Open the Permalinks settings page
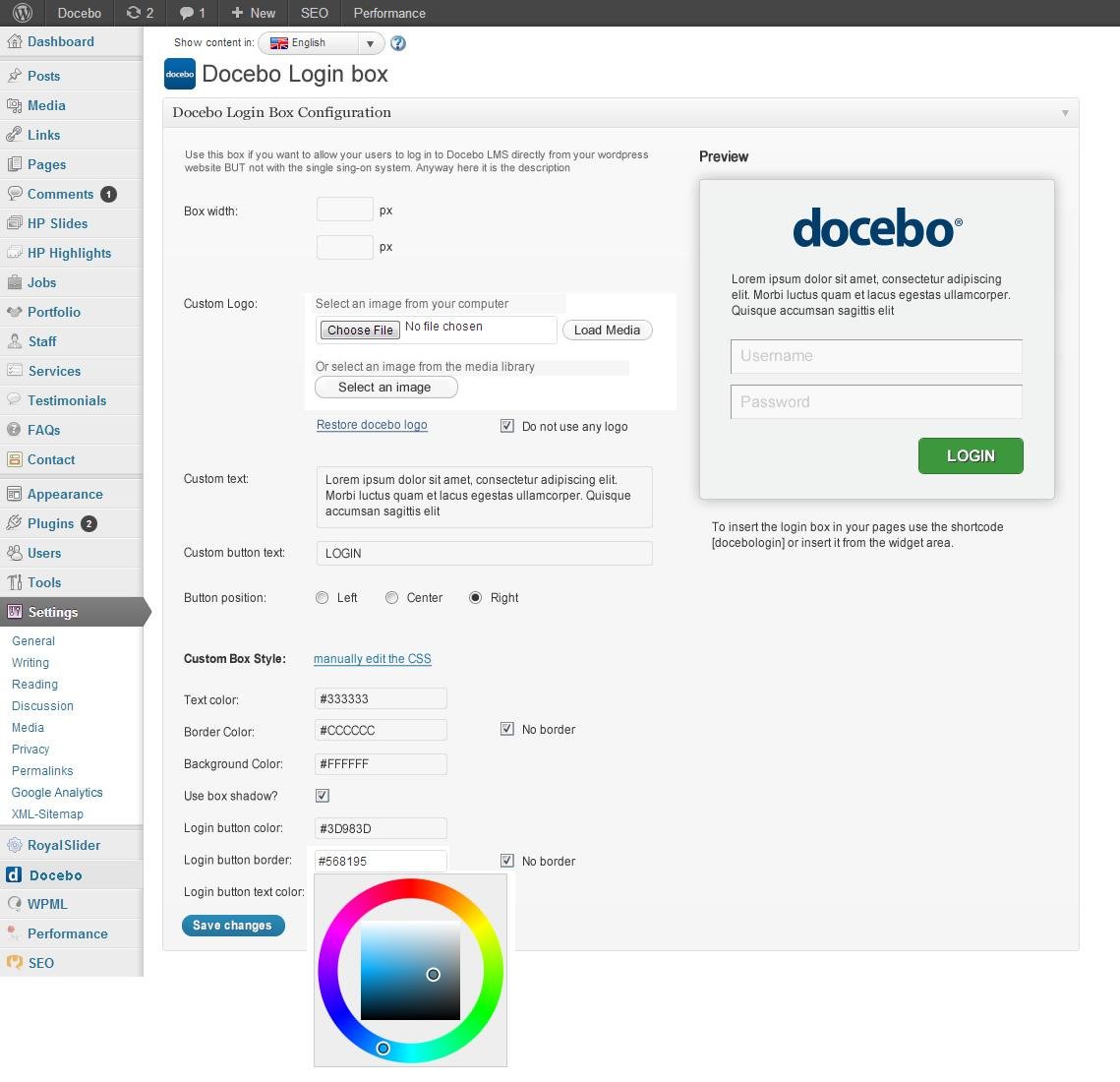 pos(41,770)
